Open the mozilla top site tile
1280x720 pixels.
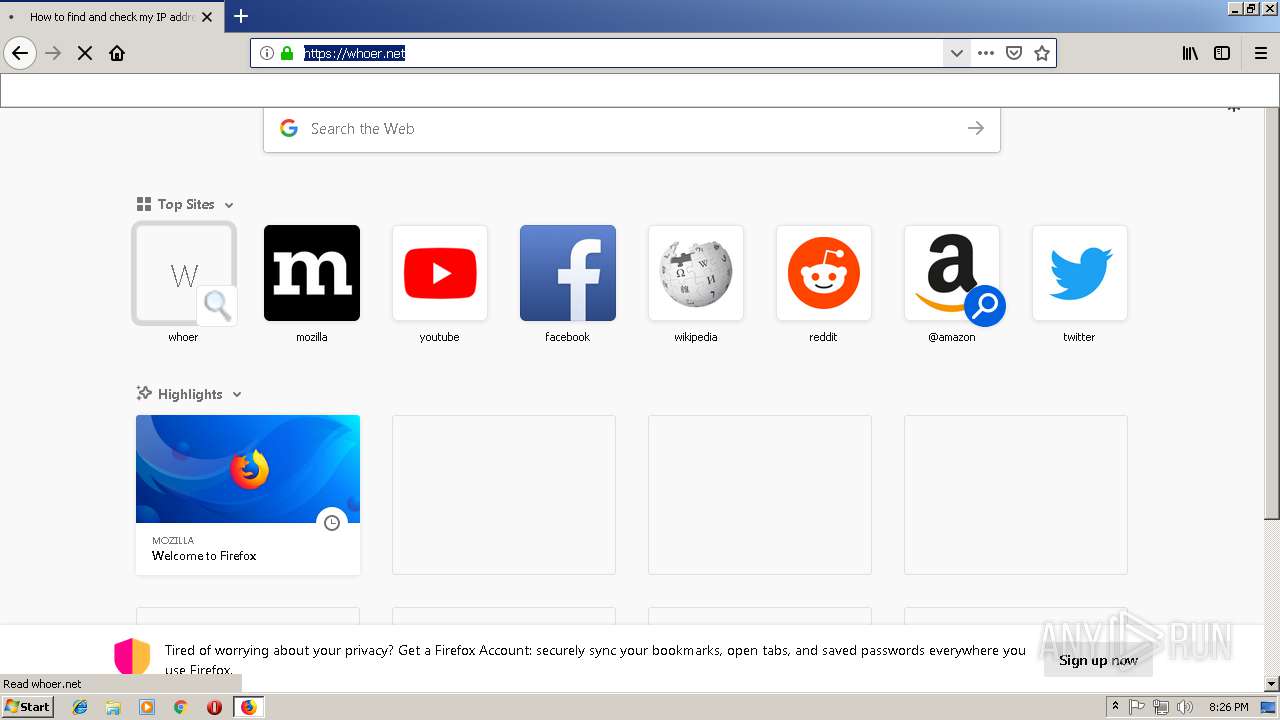coord(312,273)
